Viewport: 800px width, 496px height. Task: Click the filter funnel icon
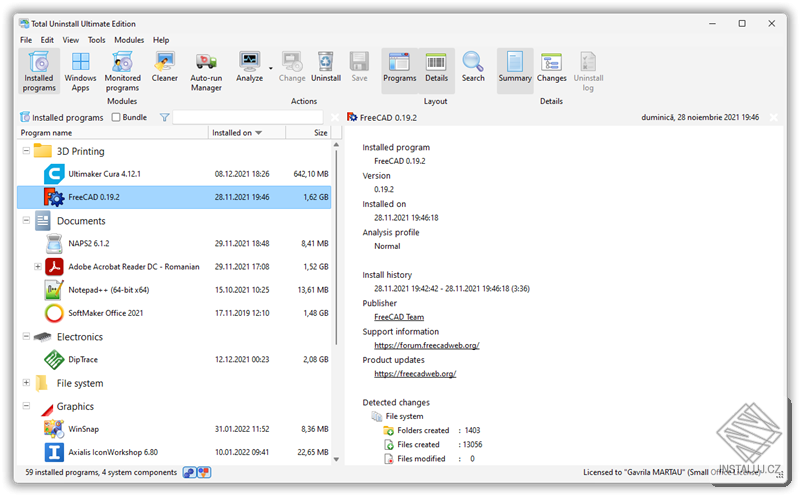(164, 117)
